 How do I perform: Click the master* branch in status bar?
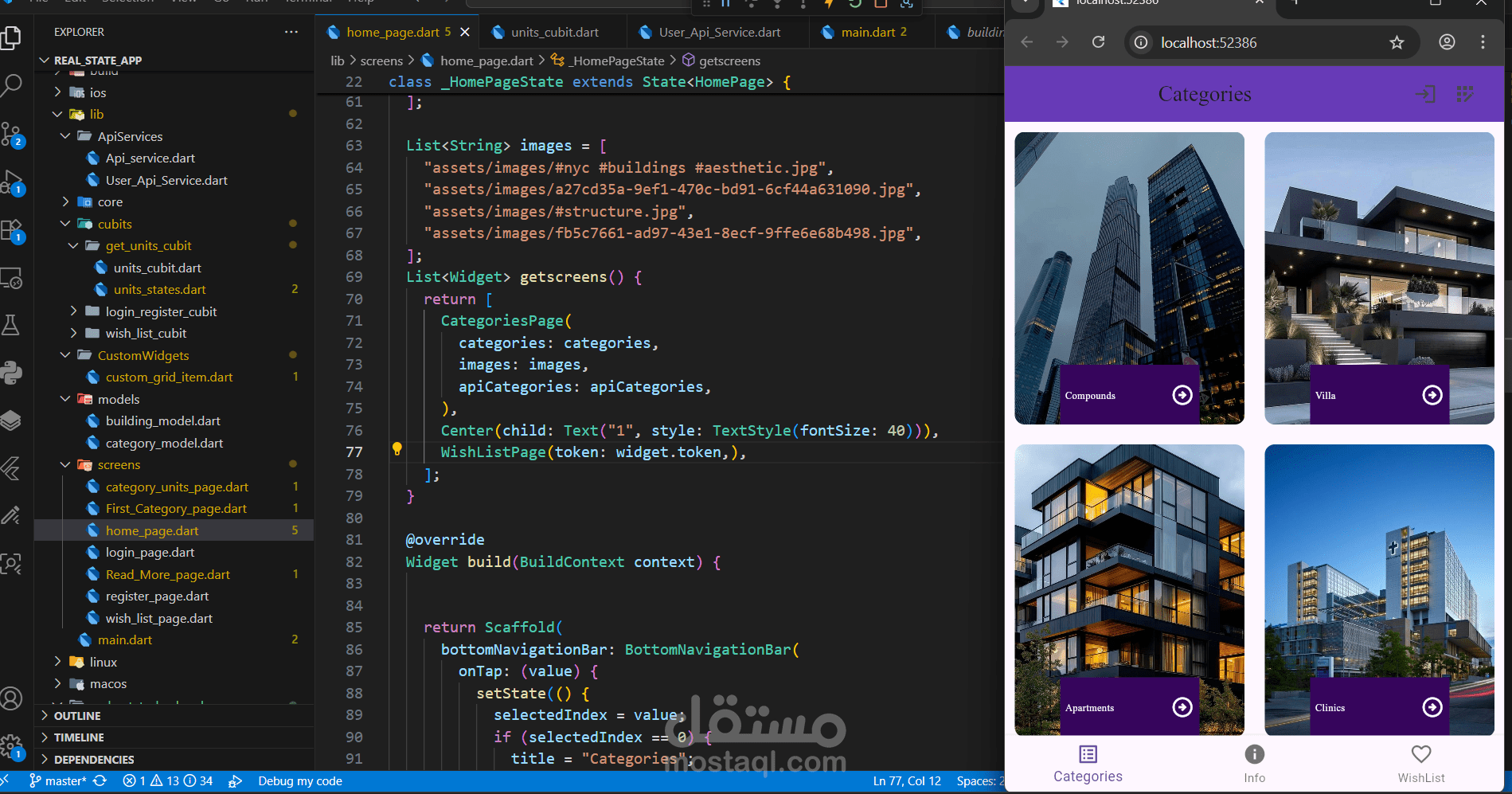tap(57, 781)
